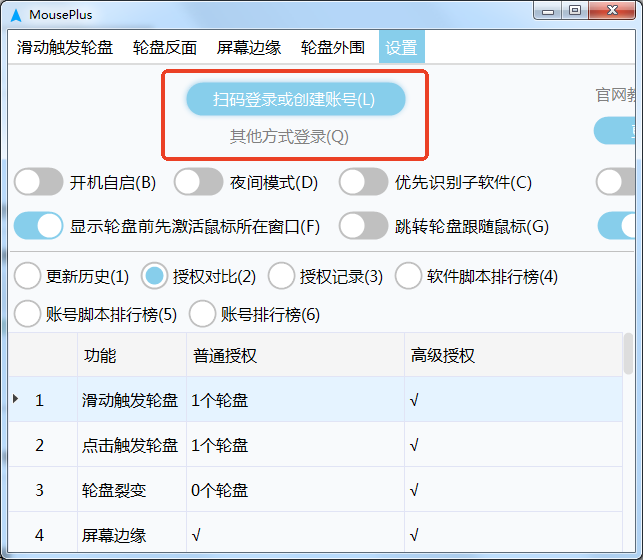Select the 轮盘裂变 table cell
Viewport: 643px width, 560px height.
[132, 490]
